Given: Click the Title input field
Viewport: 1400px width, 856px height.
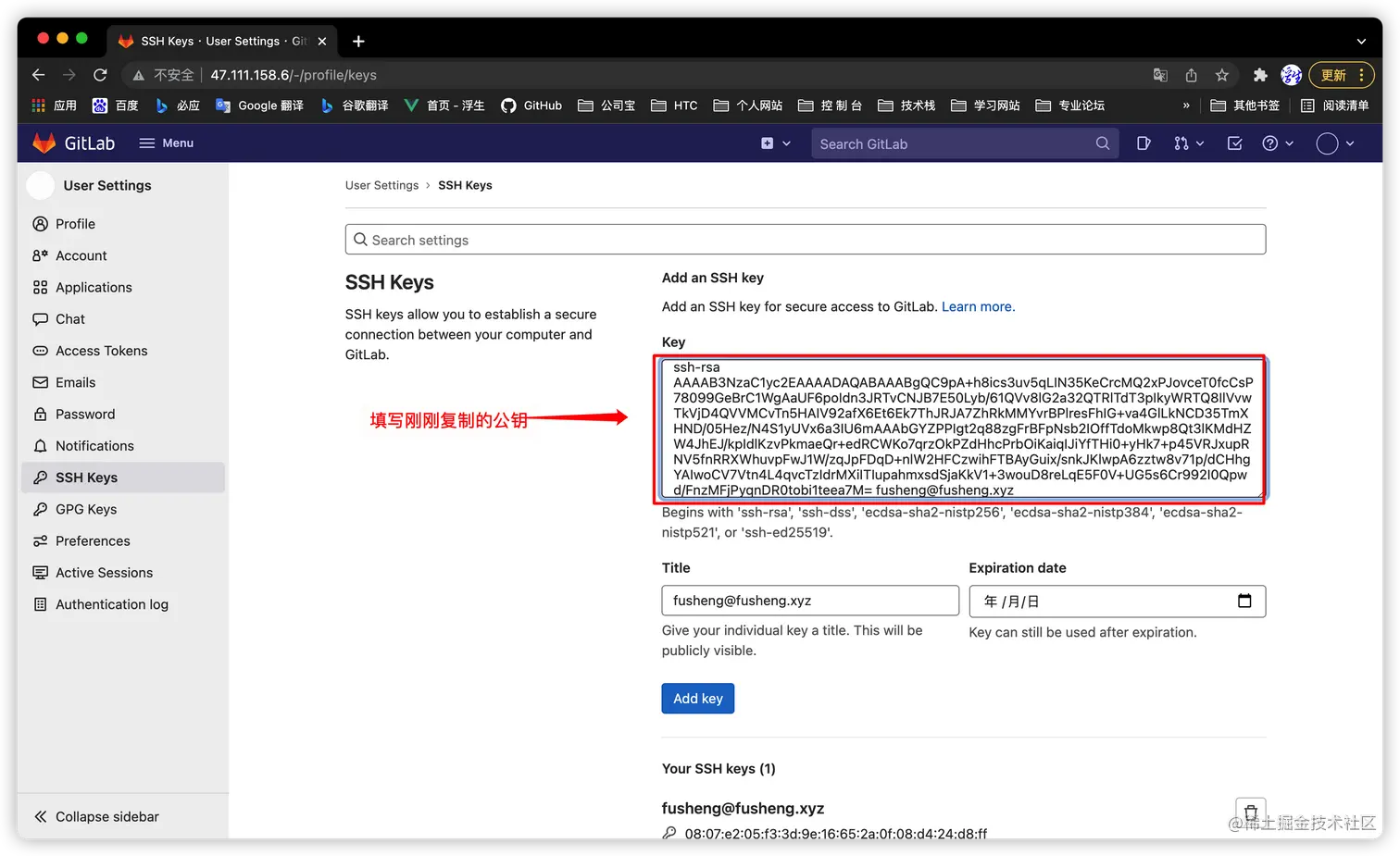Looking at the screenshot, I should (810, 601).
